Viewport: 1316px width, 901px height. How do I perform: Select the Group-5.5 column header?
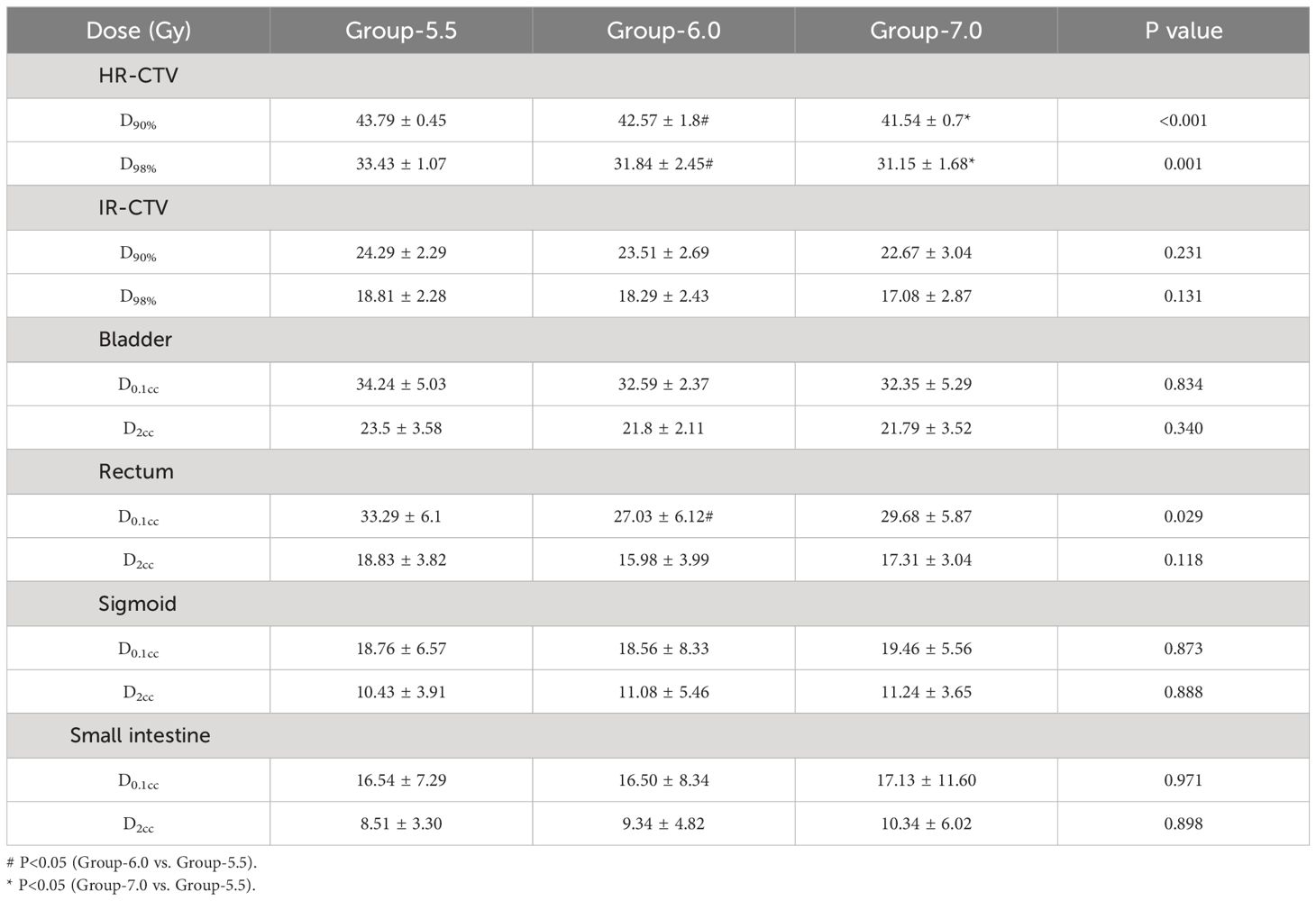click(401, 31)
